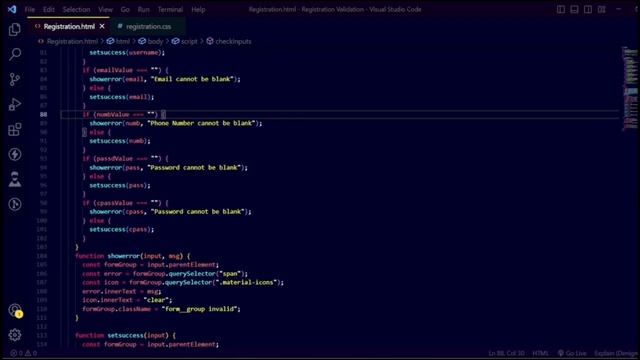Click the Ln 88 Col cursor position status
Viewport: 640px width, 360px height.
(x=506, y=353)
